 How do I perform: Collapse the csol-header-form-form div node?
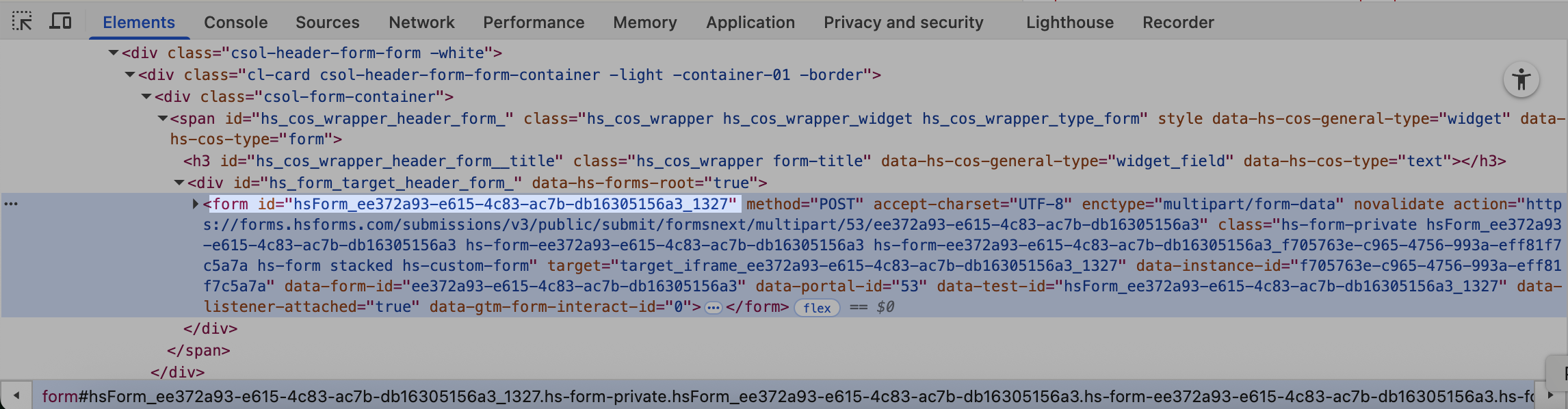(x=114, y=53)
